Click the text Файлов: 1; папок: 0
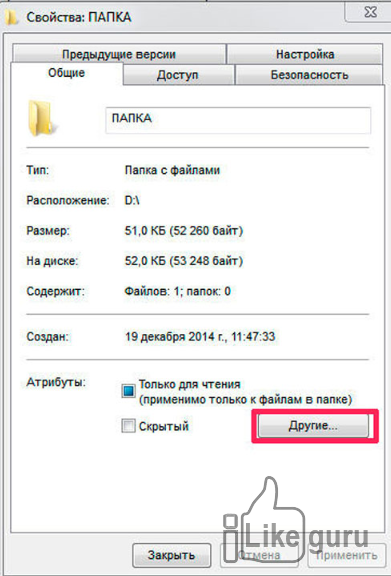 177,292
